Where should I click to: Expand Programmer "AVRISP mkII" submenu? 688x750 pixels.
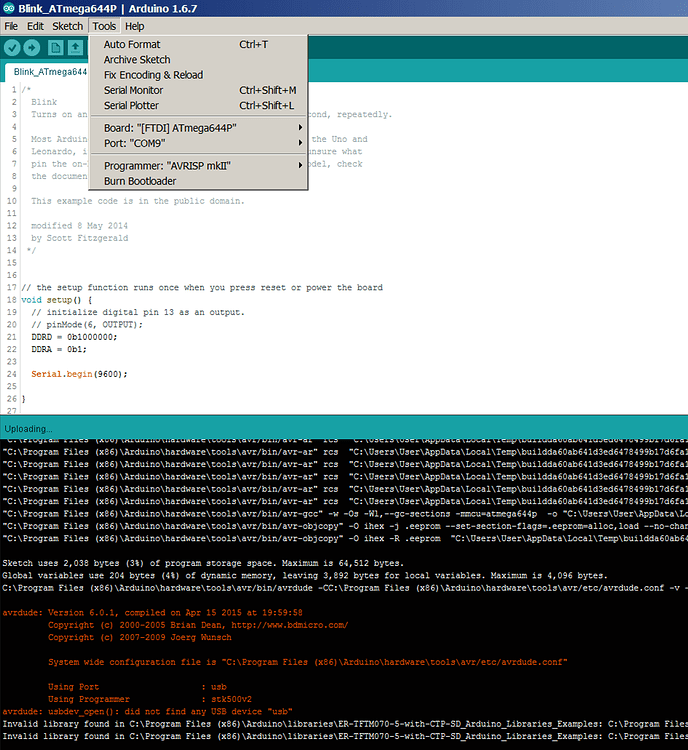198,166
